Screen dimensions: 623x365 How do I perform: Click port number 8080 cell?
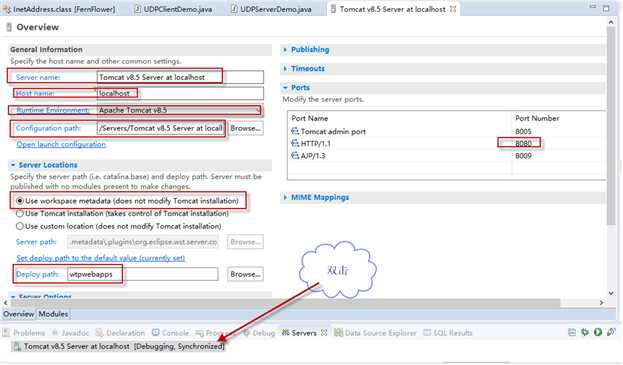pos(523,143)
